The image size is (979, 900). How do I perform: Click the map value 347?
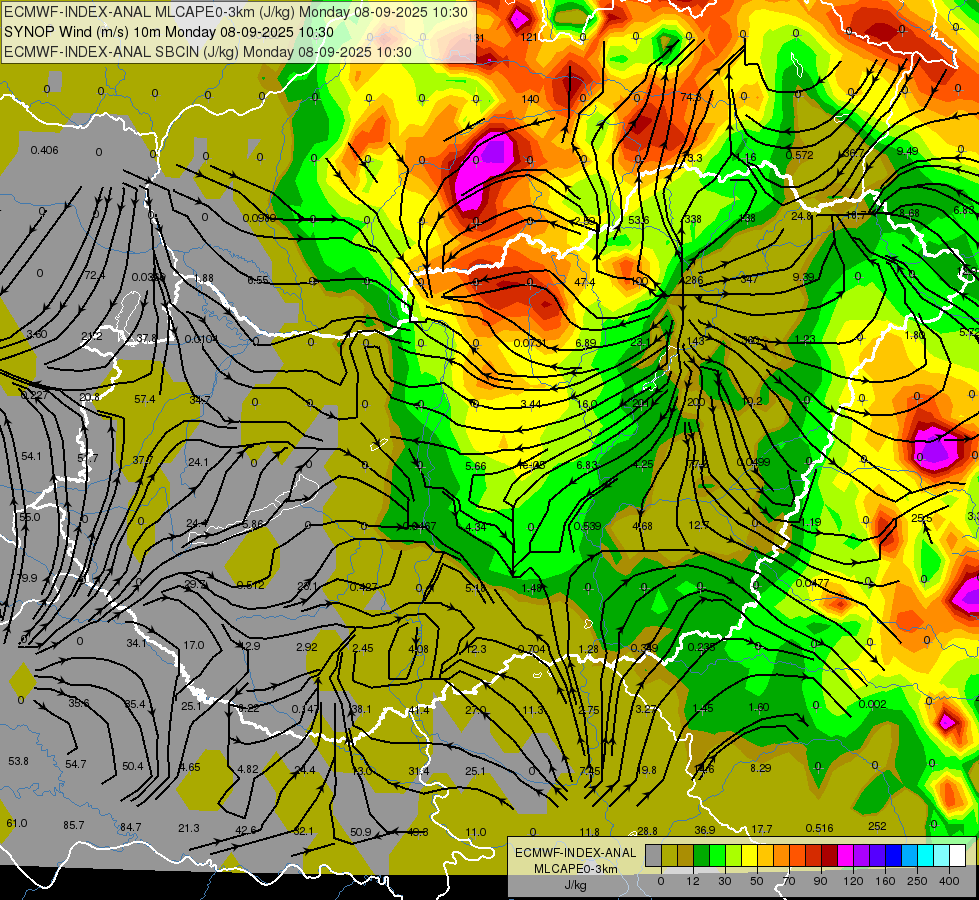749,279
